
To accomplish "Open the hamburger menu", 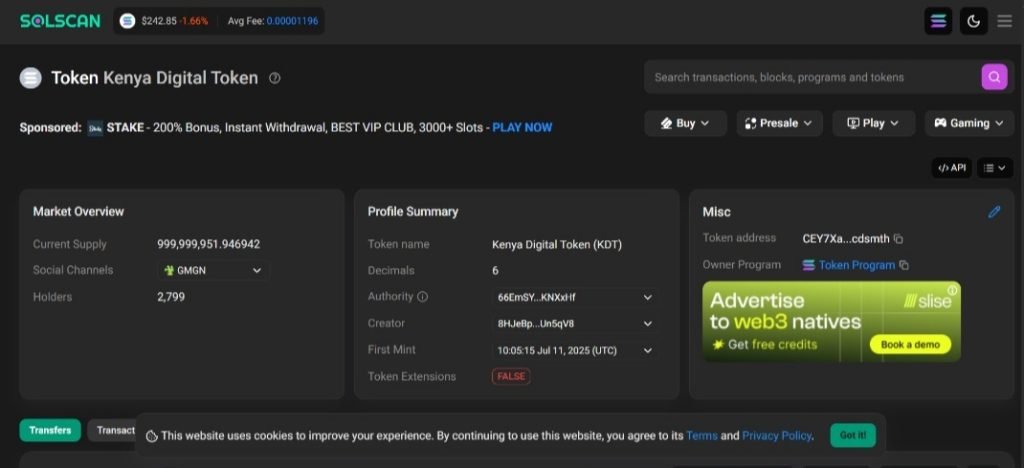I will coord(1004,21).
